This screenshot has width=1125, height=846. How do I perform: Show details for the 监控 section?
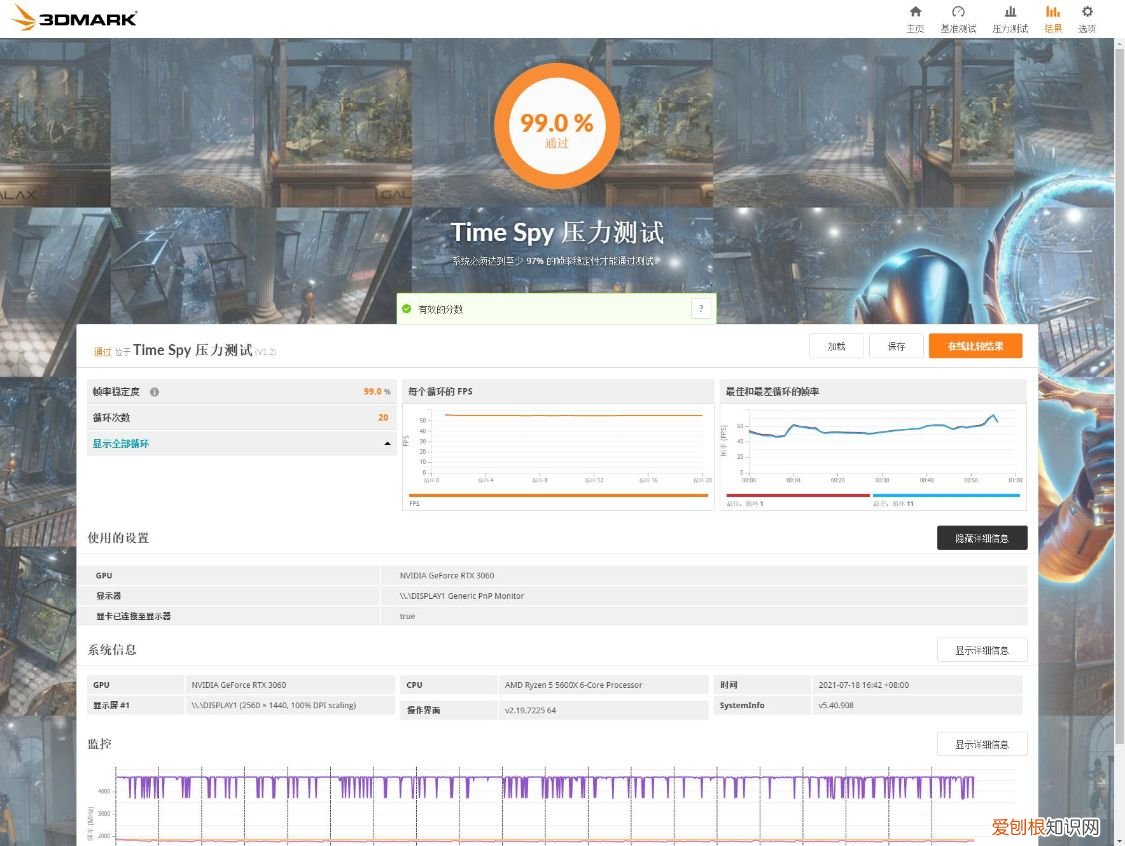[981, 744]
